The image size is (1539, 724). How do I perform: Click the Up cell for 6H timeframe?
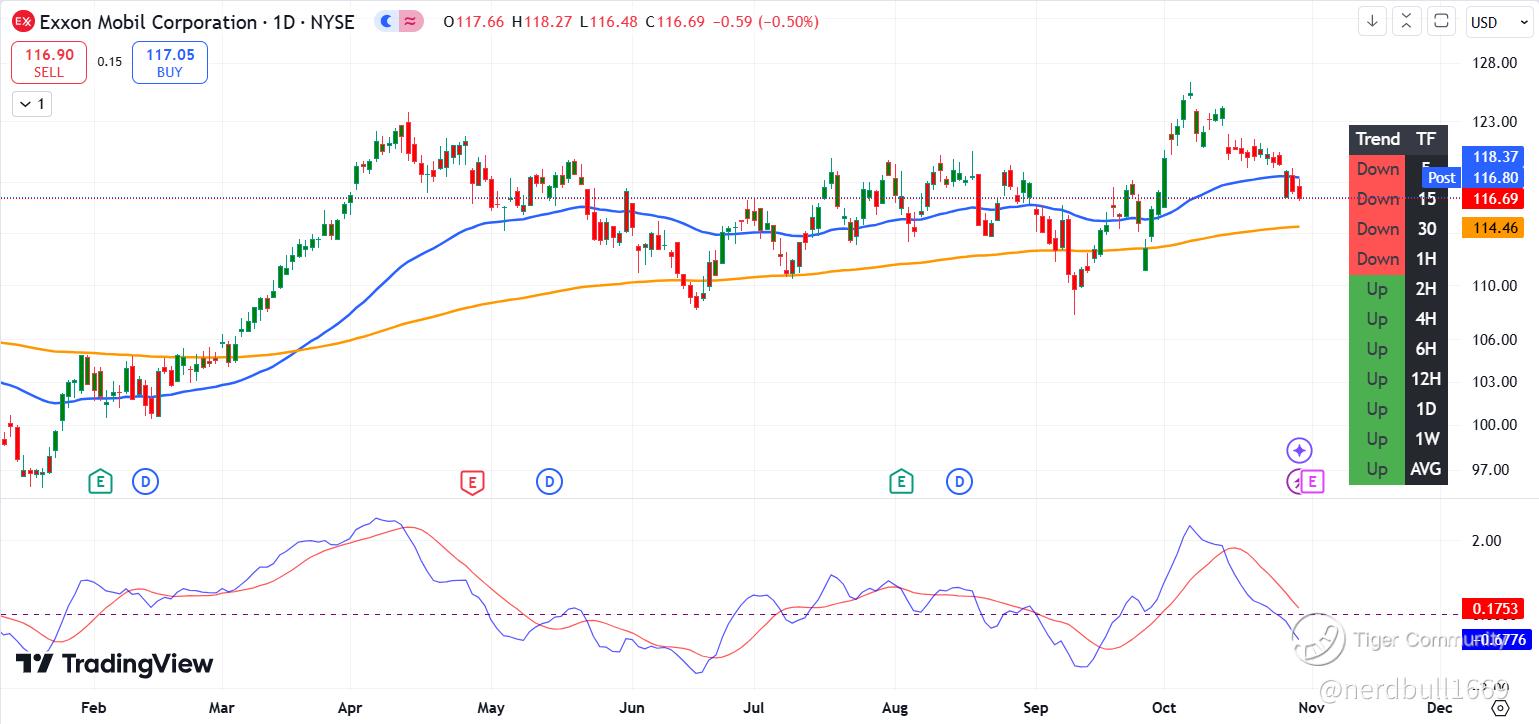tap(1377, 349)
